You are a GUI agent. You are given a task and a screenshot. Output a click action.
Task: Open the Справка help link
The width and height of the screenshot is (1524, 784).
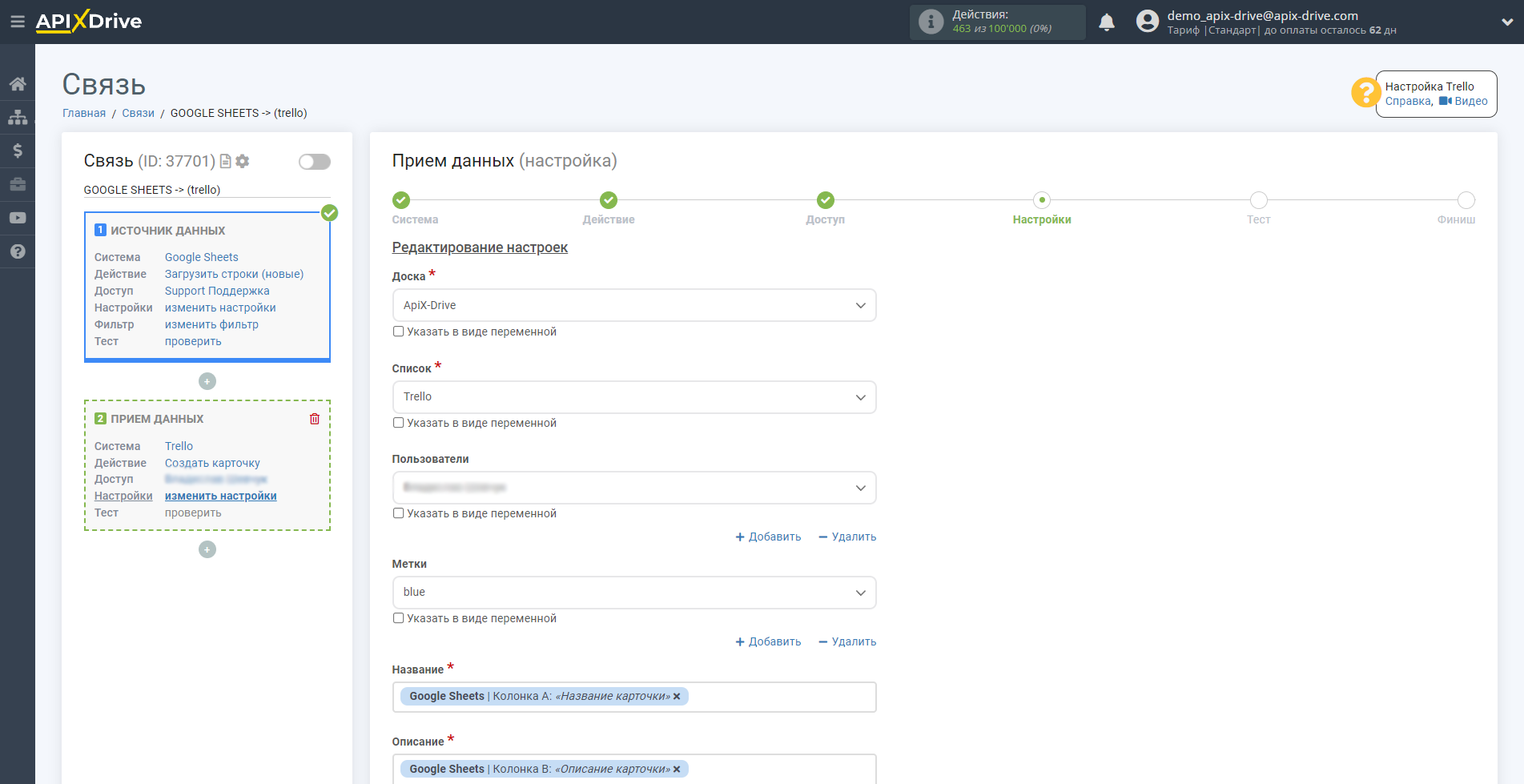pos(1409,102)
